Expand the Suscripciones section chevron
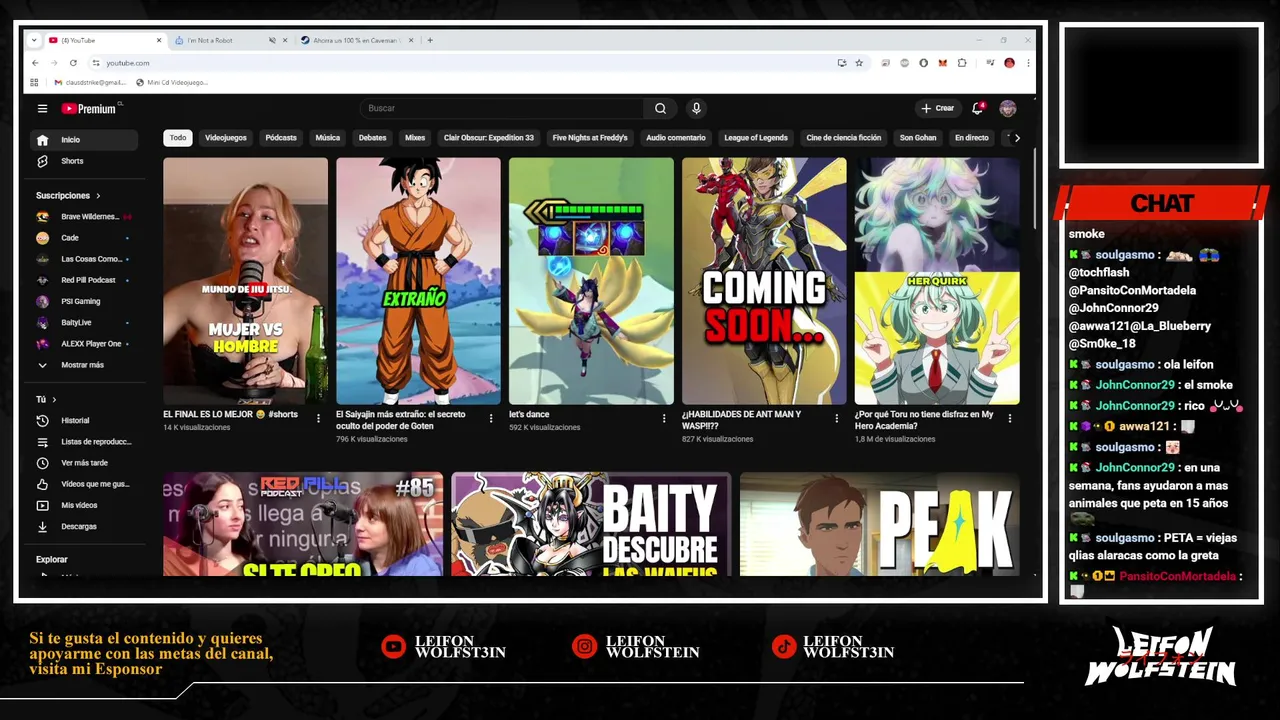The image size is (1280, 720). [x=98, y=196]
